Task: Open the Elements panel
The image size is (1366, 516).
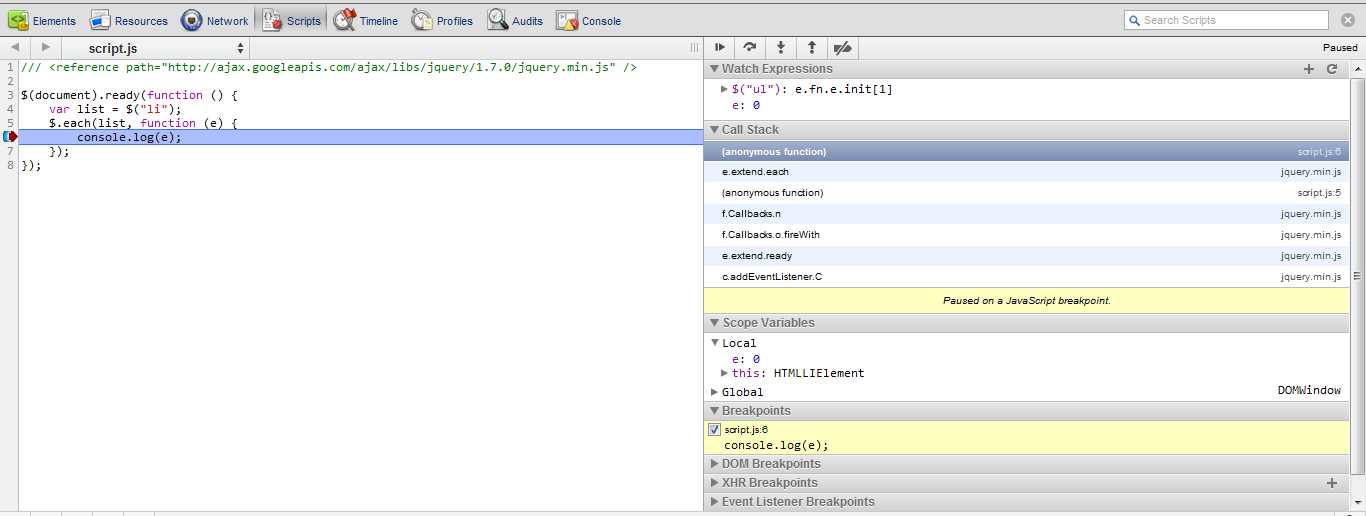Action: 42,20
